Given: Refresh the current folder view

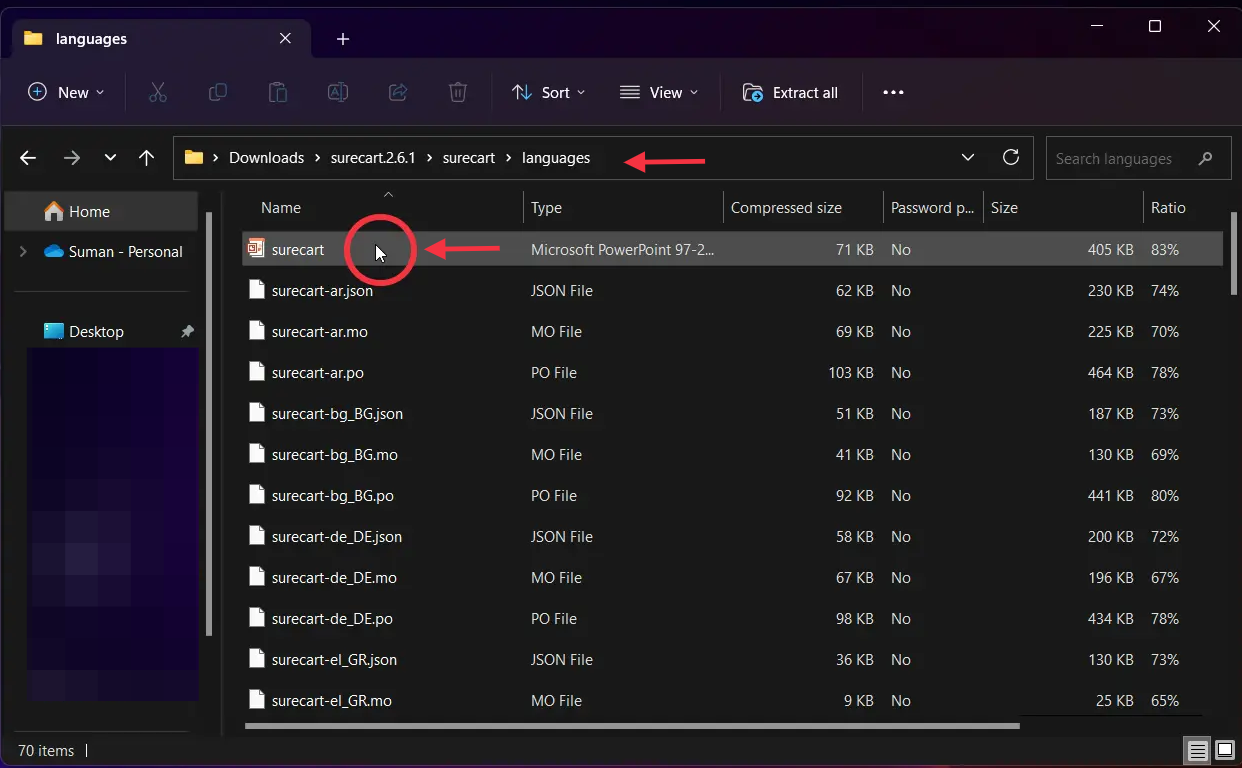Looking at the screenshot, I should click(1011, 158).
